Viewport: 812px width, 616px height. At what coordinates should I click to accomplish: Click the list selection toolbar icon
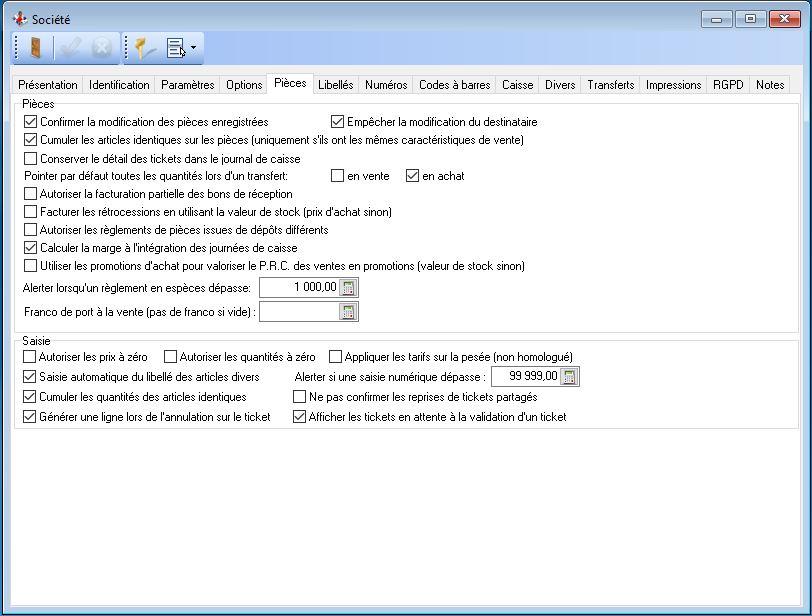[x=176, y=48]
